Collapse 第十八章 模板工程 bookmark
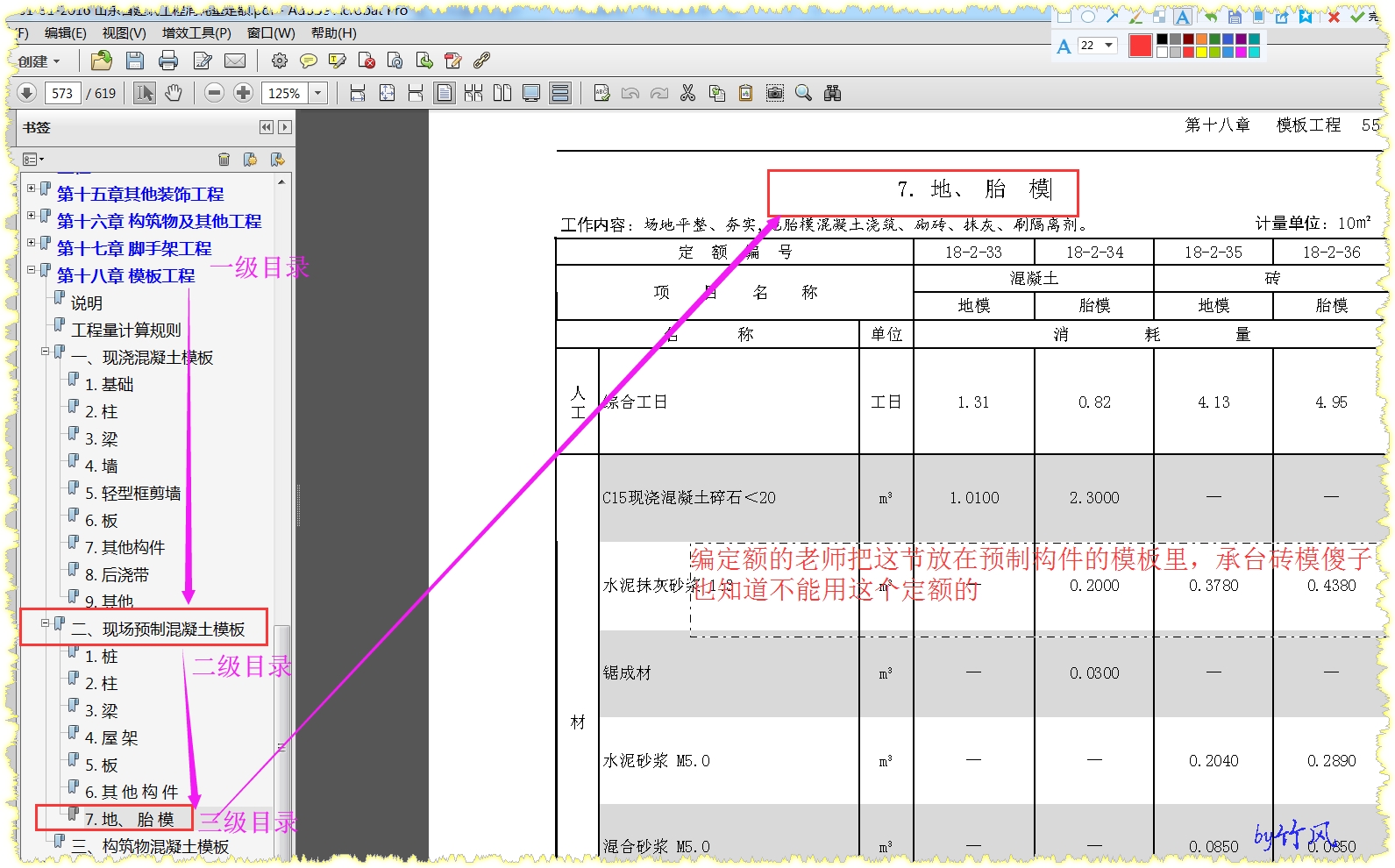Viewport: 1395px width, 868px height. [32, 269]
